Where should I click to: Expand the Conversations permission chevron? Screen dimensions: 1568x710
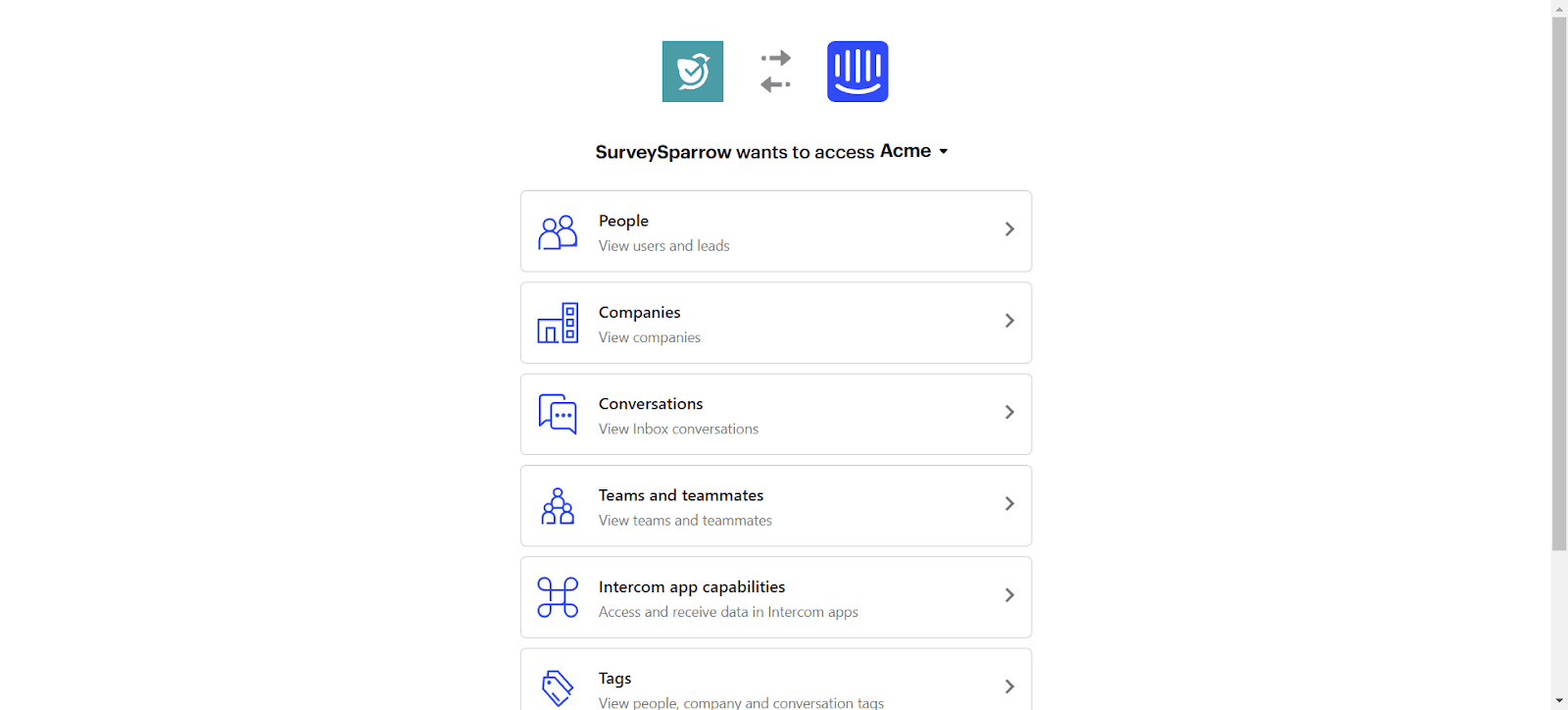(1009, 412)
